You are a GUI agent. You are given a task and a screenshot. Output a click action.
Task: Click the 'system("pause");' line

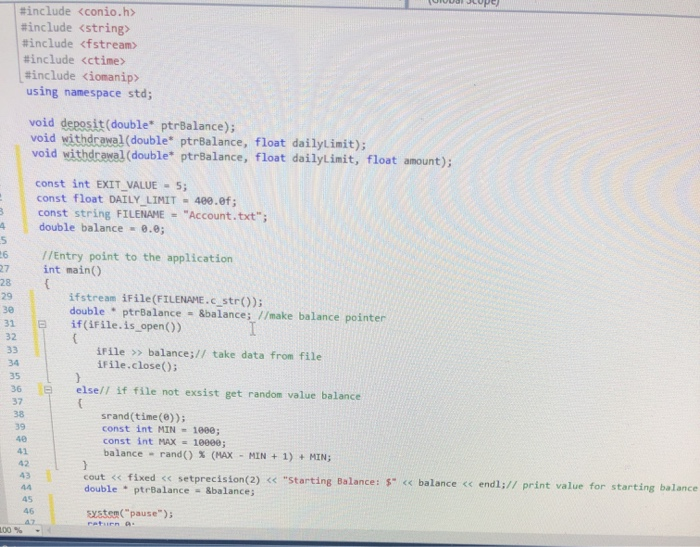click(130, 513)
